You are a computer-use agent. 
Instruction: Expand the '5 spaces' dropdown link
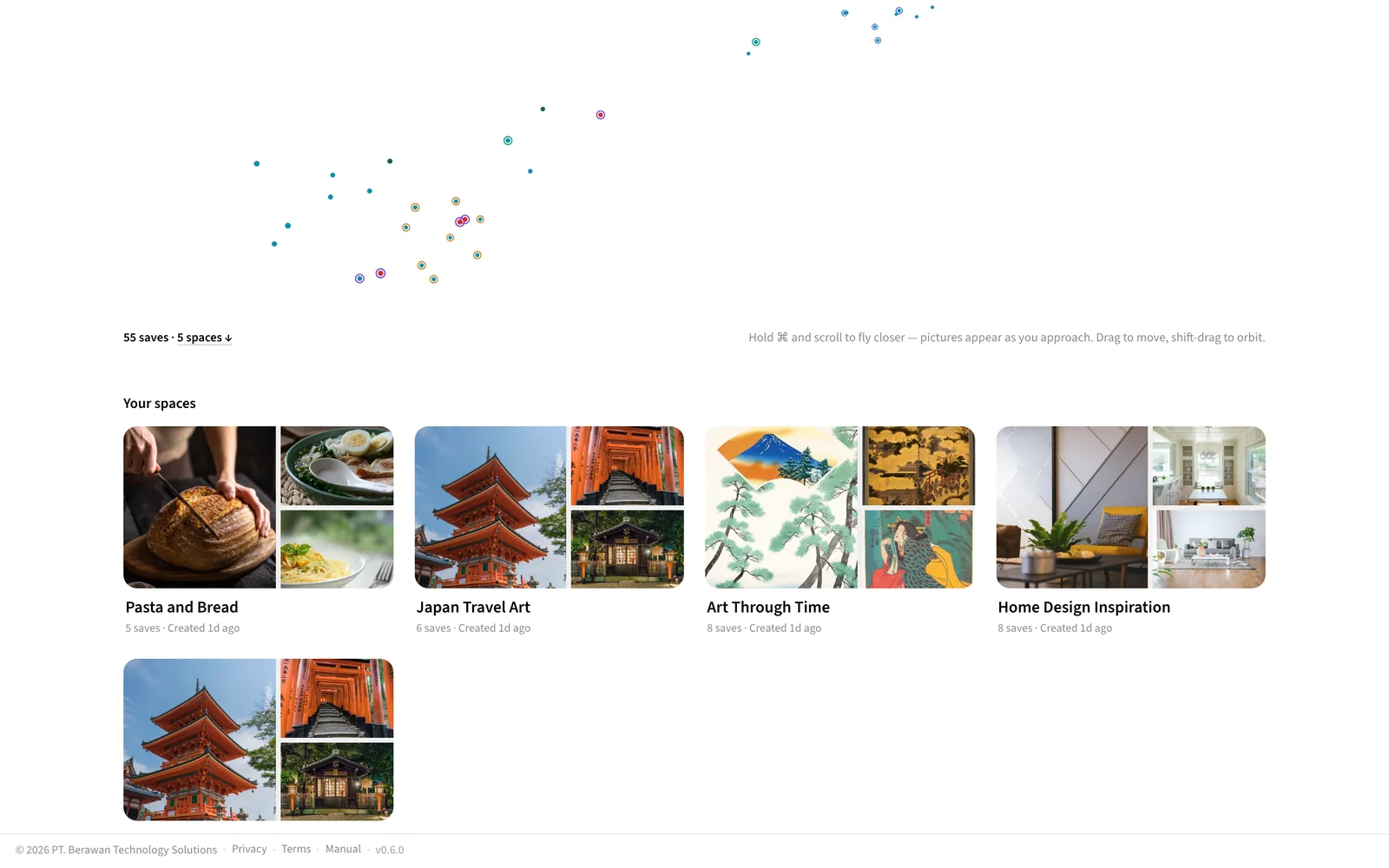[x=204, y=338]
